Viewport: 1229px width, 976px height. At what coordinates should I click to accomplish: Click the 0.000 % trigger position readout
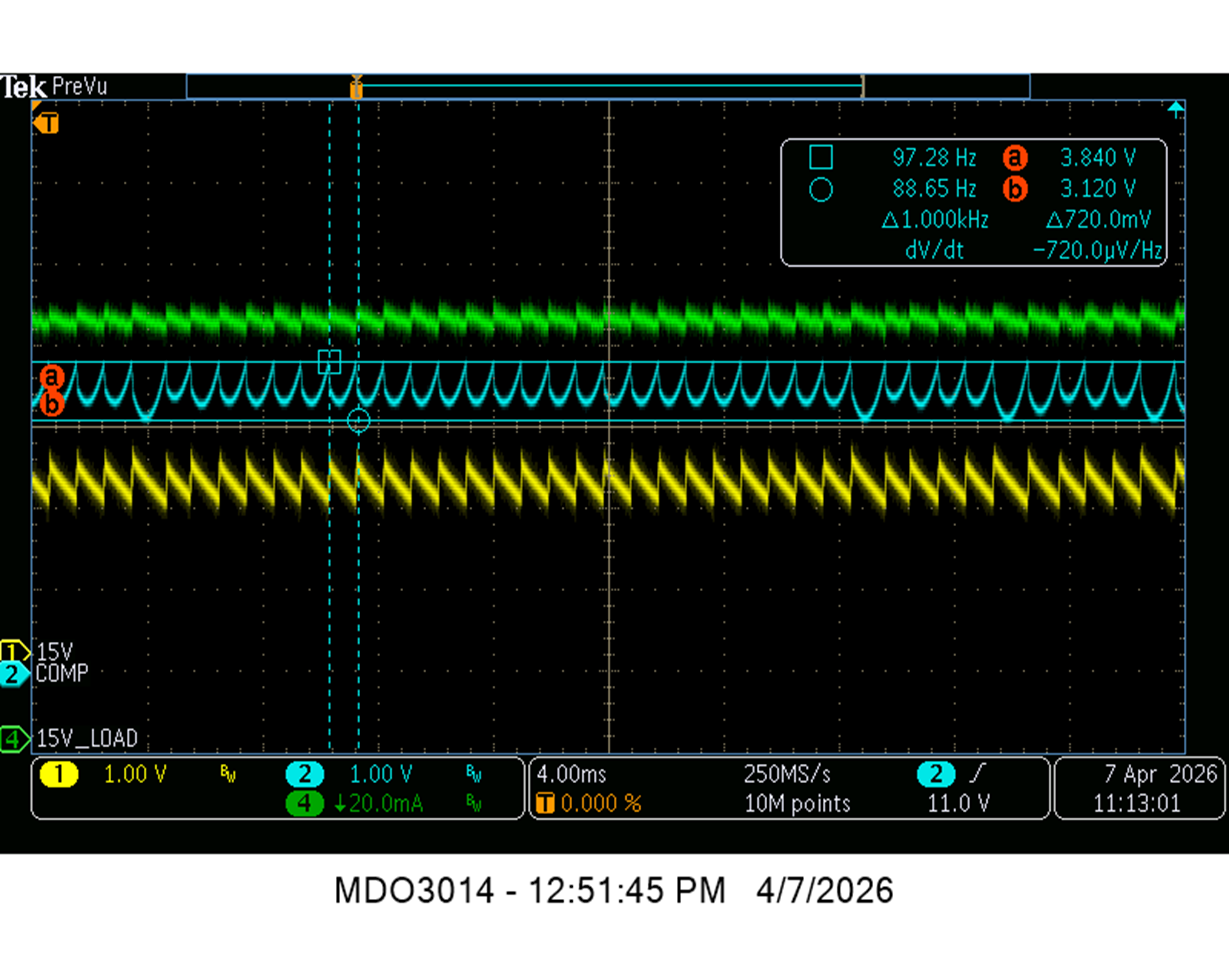click(x=589, y=803)
